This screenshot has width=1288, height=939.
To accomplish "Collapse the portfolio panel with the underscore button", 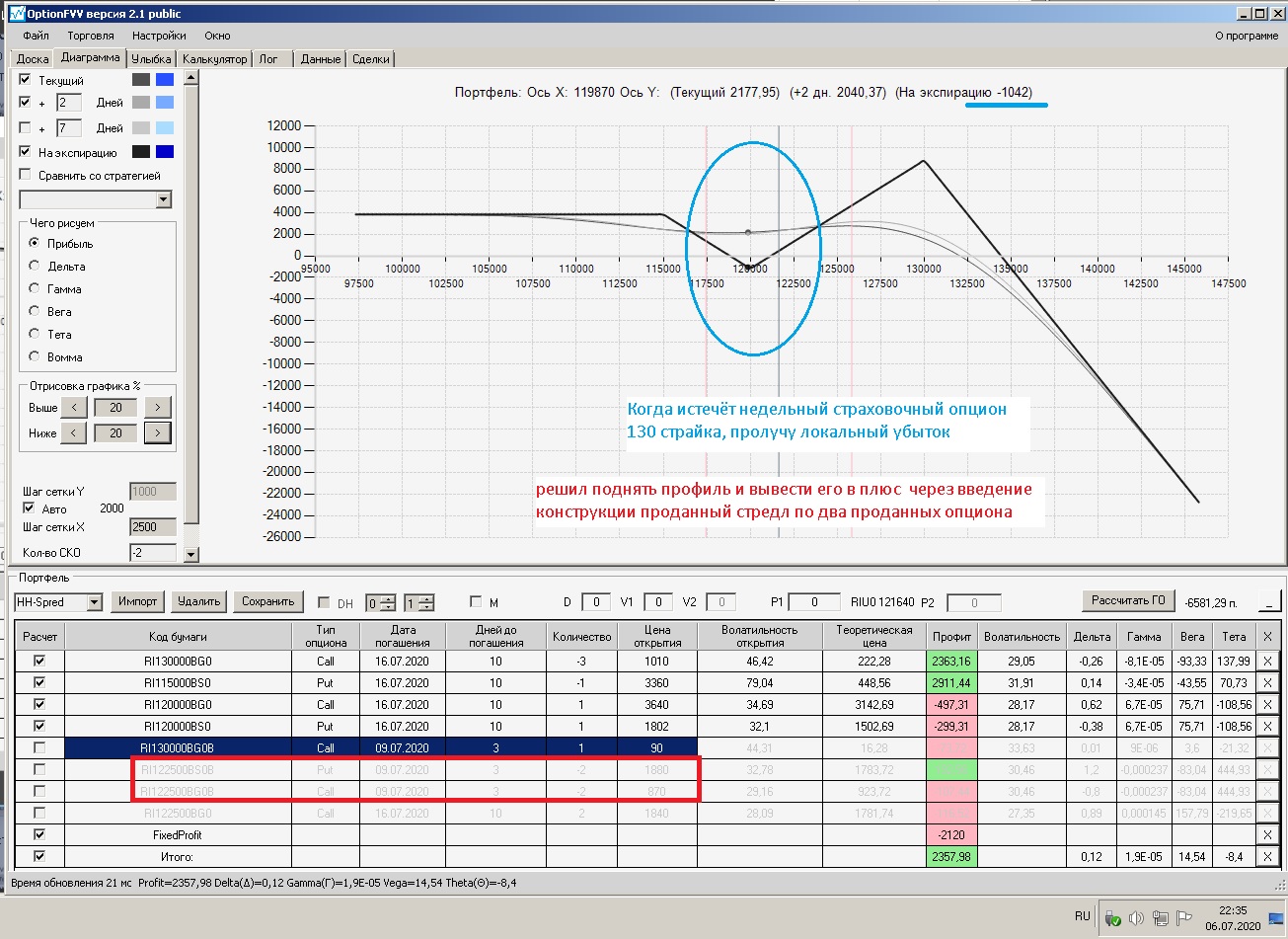I will (x=1270, y=601).
